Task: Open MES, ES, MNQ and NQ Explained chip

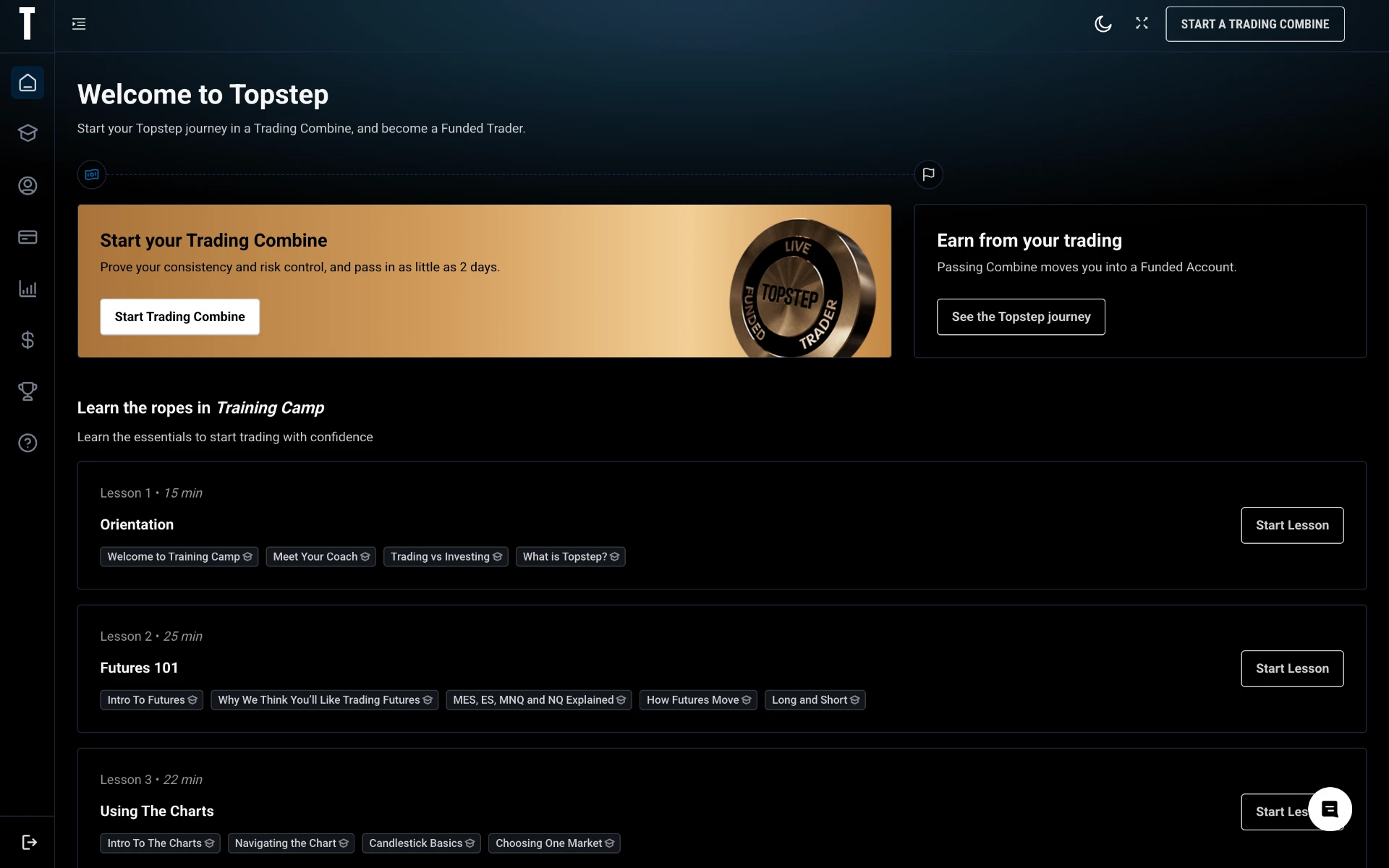Action: tap(539, 699)
